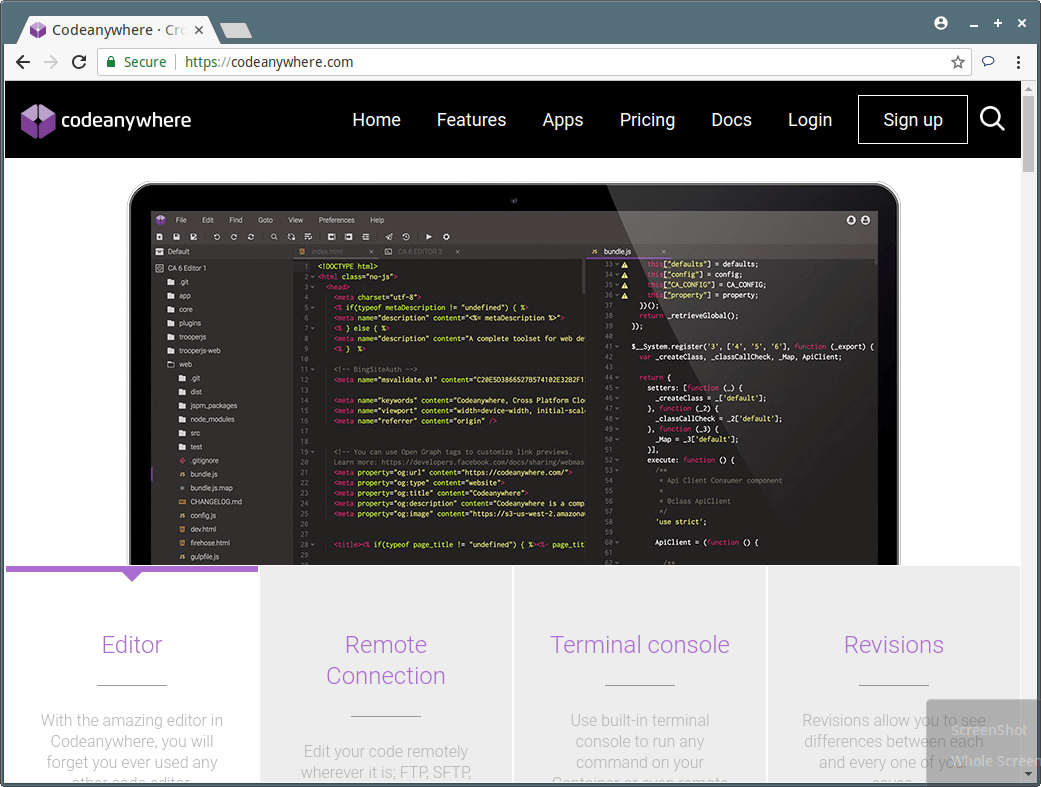Select the Codeanywhere browser tab

[x=118, y=30]
